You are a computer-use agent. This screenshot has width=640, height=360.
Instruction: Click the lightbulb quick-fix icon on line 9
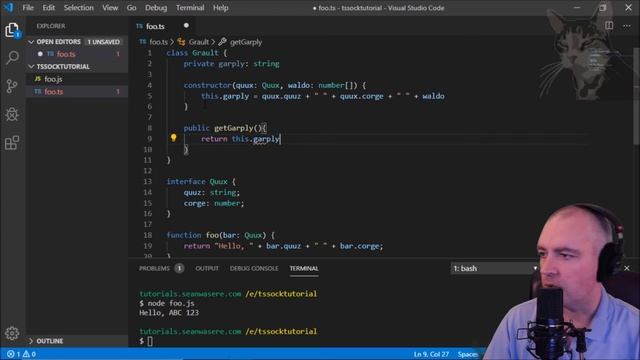click(173, 138)
